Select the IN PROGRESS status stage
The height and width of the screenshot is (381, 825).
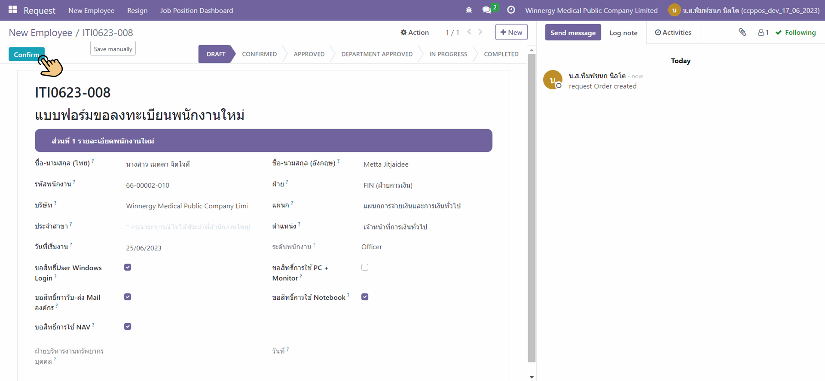click(x=448, y=54)
